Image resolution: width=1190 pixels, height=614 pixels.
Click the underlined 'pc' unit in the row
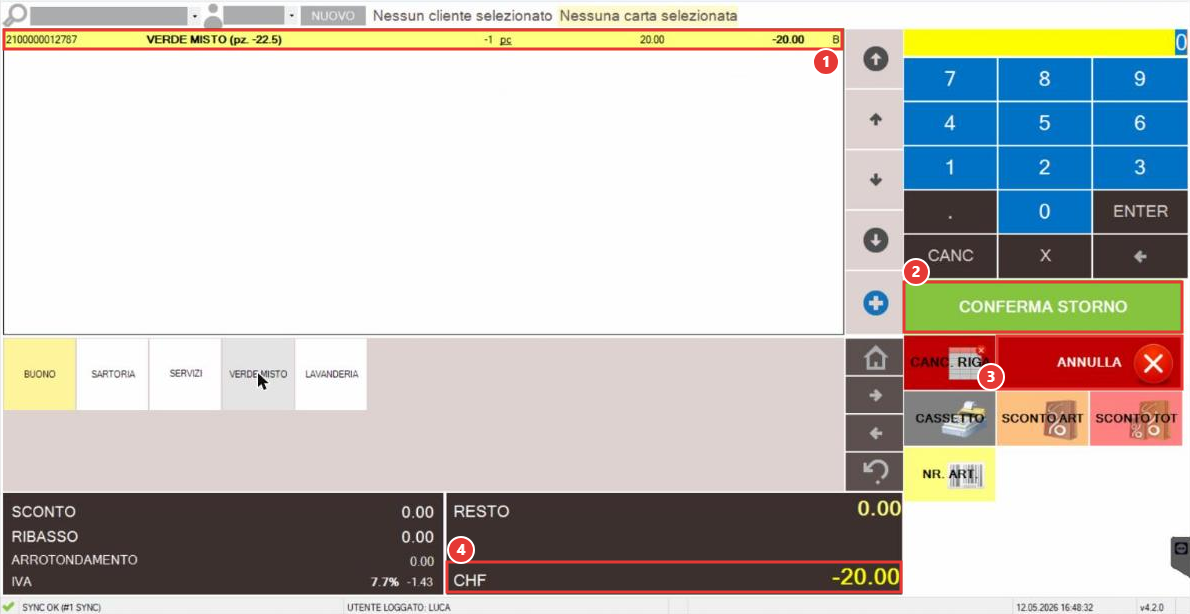tap(505, 39)
